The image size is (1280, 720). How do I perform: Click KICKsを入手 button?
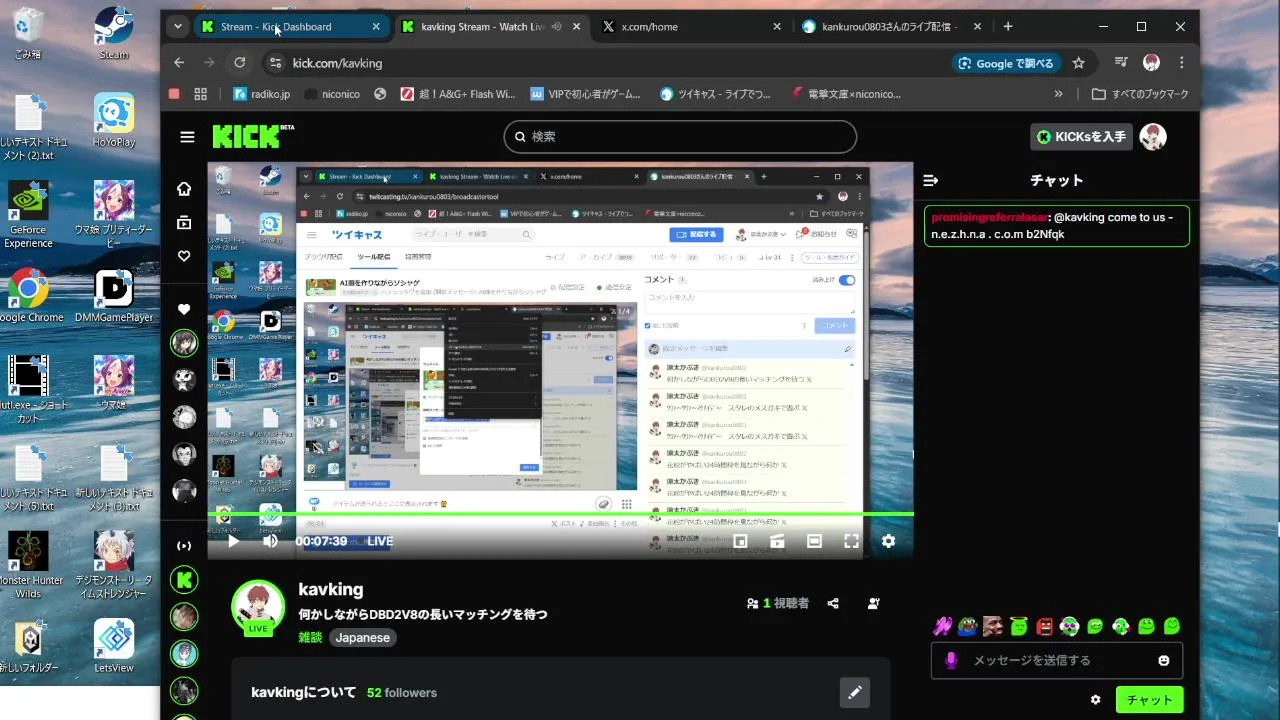[x=1081, y=137]
